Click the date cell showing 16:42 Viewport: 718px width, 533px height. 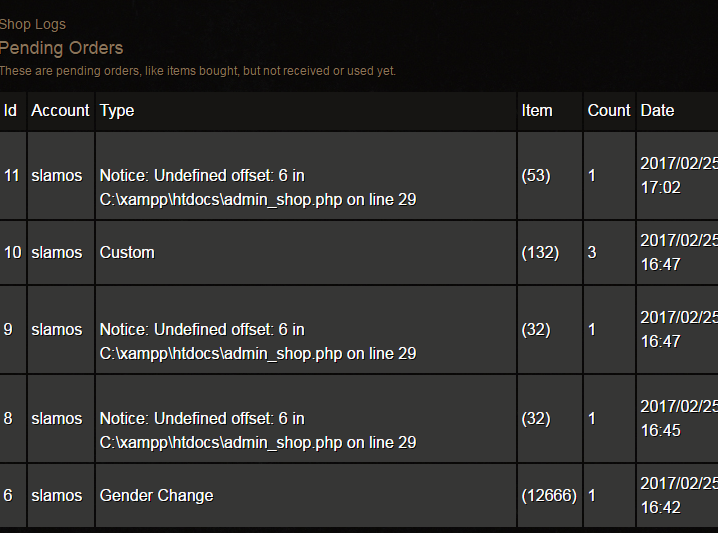678,496
